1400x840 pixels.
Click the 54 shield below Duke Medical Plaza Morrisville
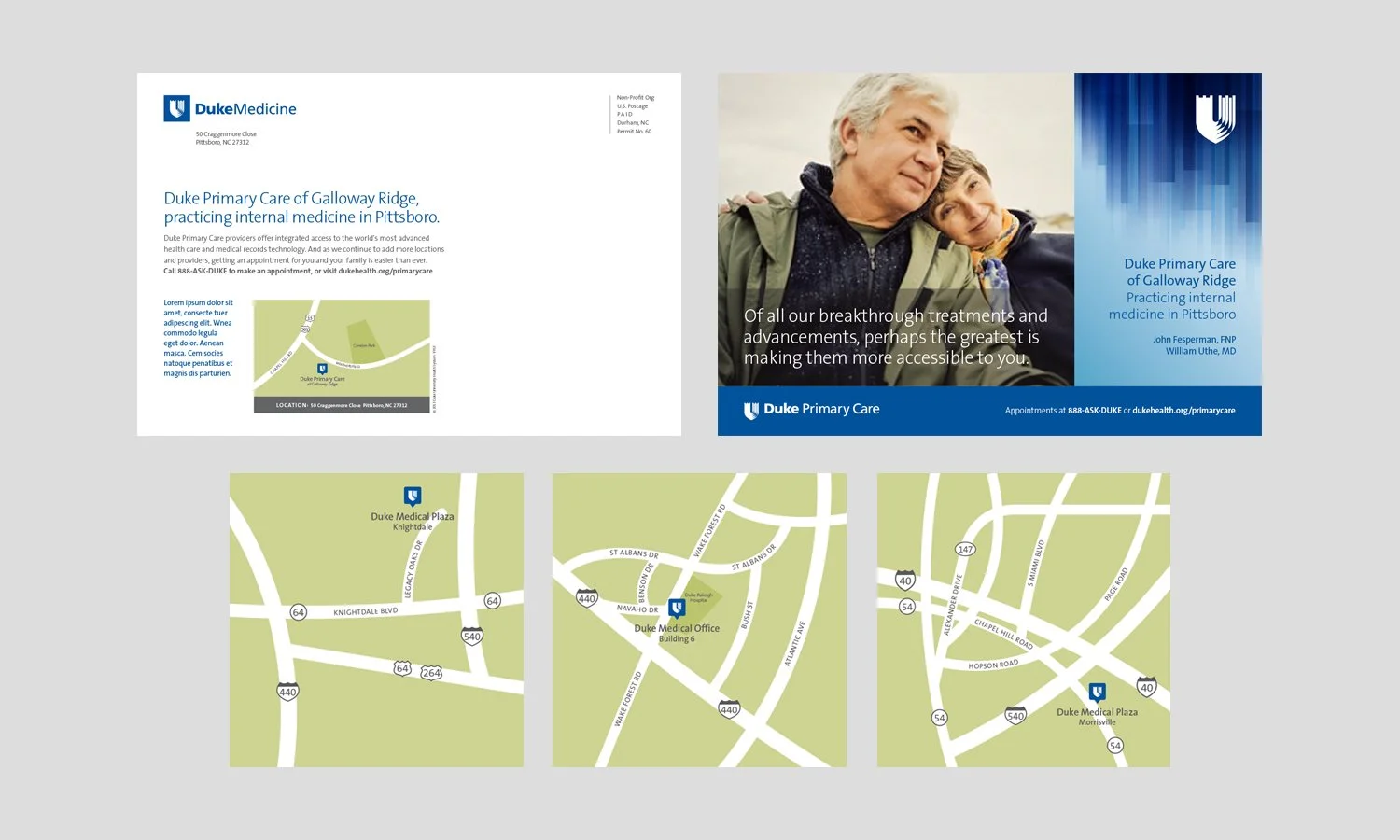1114,746
